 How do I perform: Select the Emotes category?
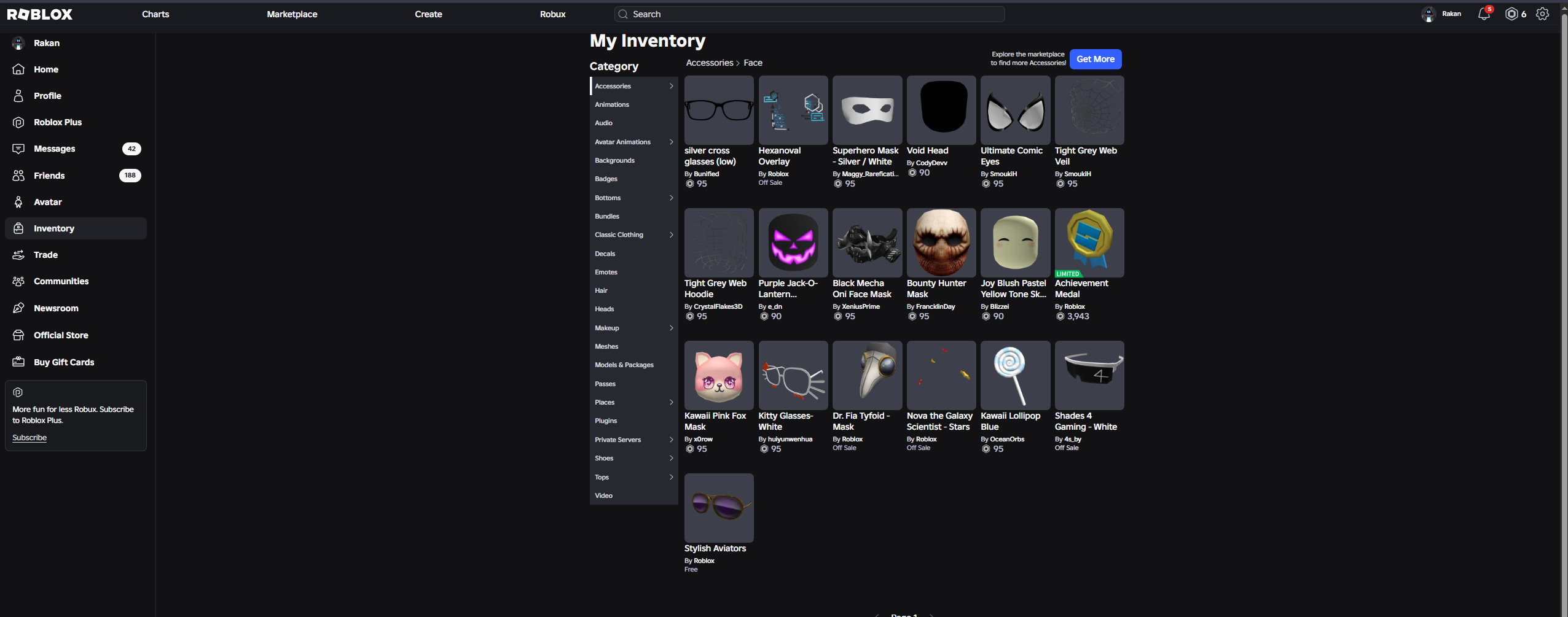633,272
